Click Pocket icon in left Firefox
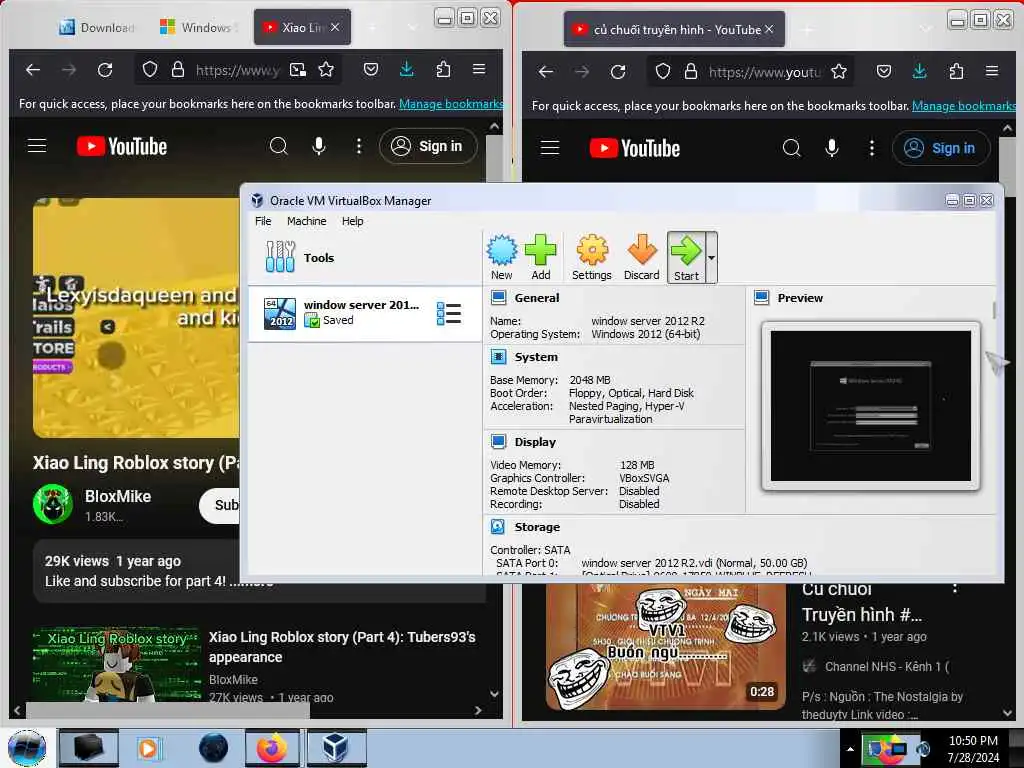 point(371,69)
